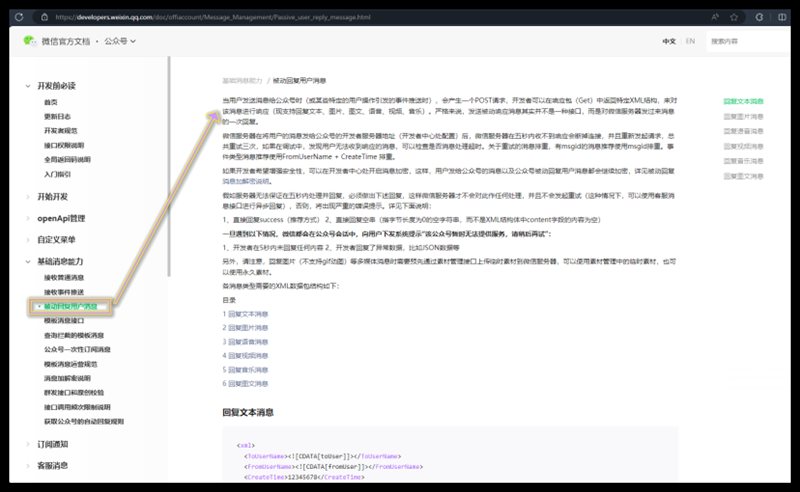Image resolution: width=800 pixels, height=492 pixels.
Task: Open the site info lock icon
Action: click(x=44, y=17)
